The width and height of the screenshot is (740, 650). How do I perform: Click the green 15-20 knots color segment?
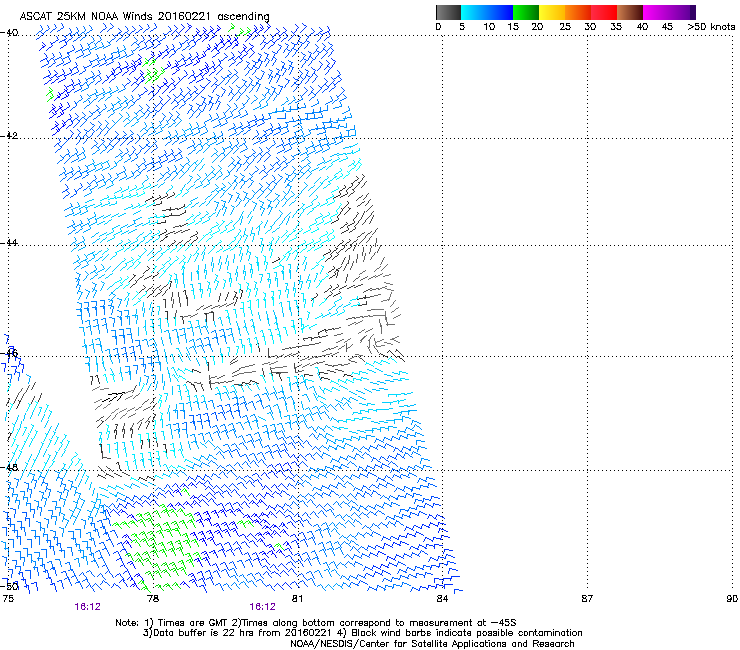[526, 12]
